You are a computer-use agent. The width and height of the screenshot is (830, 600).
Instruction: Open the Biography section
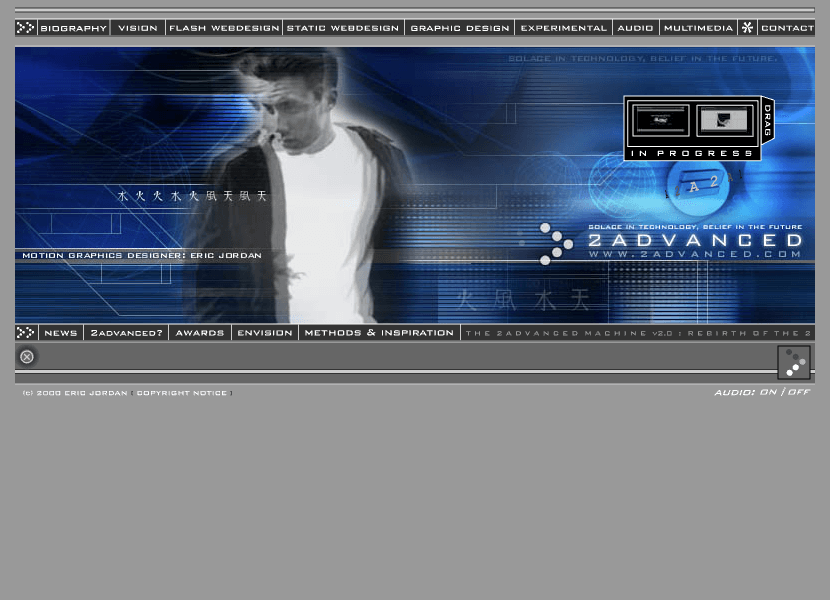click(74, 28)
